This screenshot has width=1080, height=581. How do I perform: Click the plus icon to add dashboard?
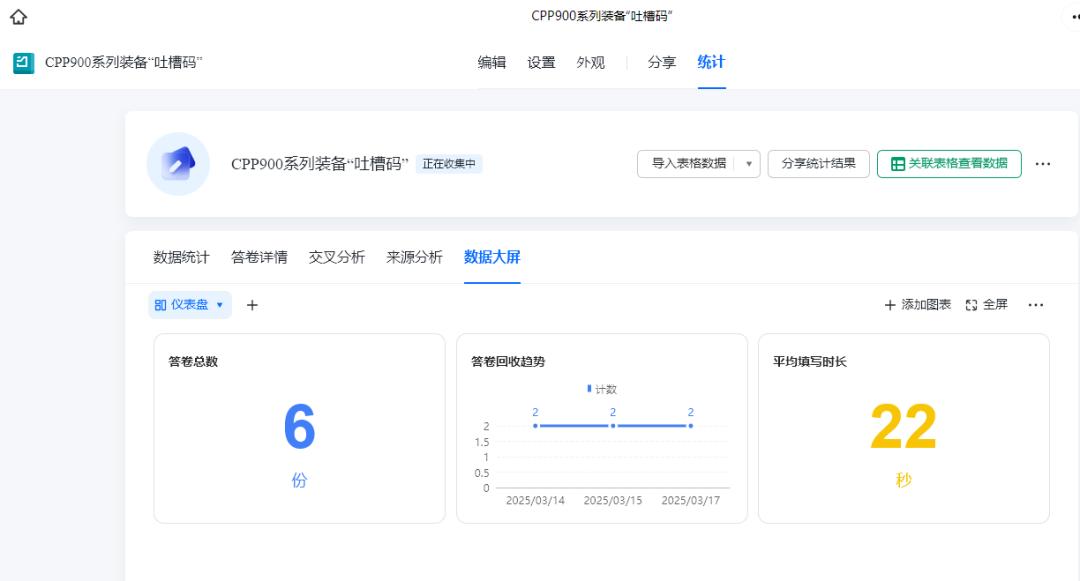pos(252,305)
